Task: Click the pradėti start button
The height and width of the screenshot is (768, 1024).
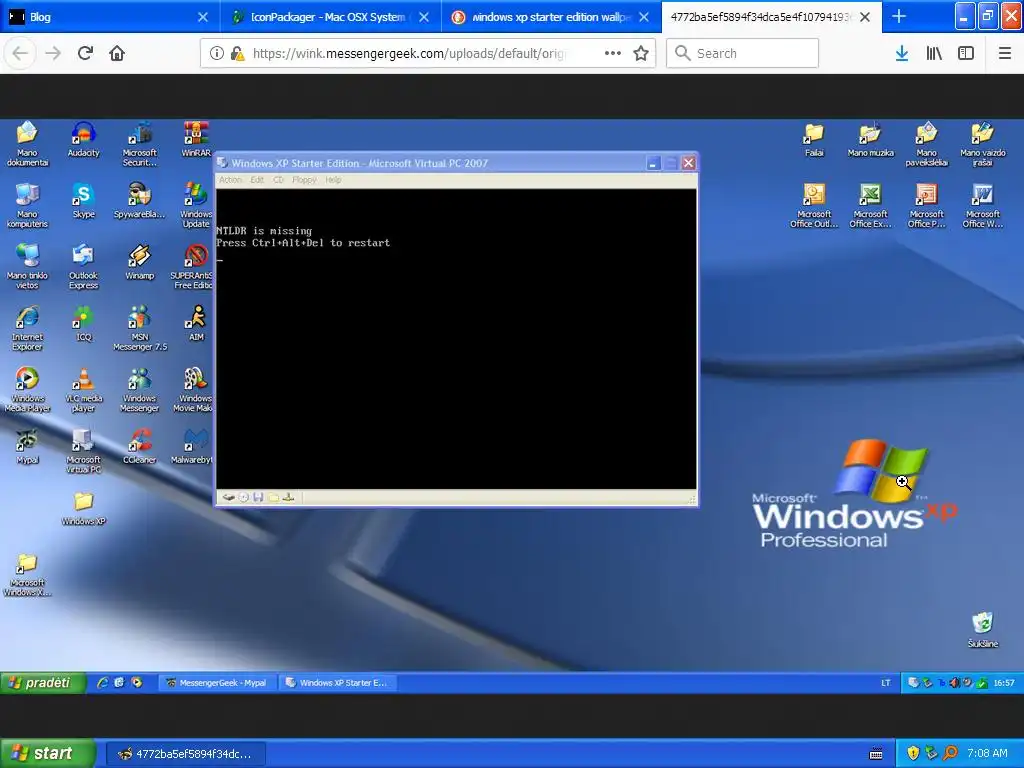Action: click(x=42, y=682)
